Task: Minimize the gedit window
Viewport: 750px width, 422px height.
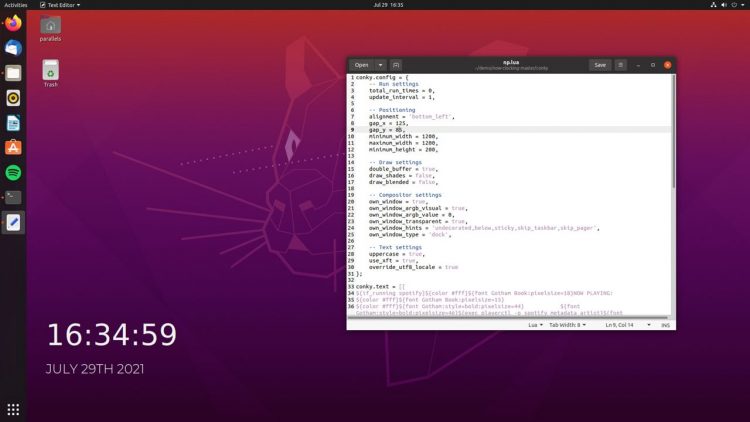Action: pos(638,65)
